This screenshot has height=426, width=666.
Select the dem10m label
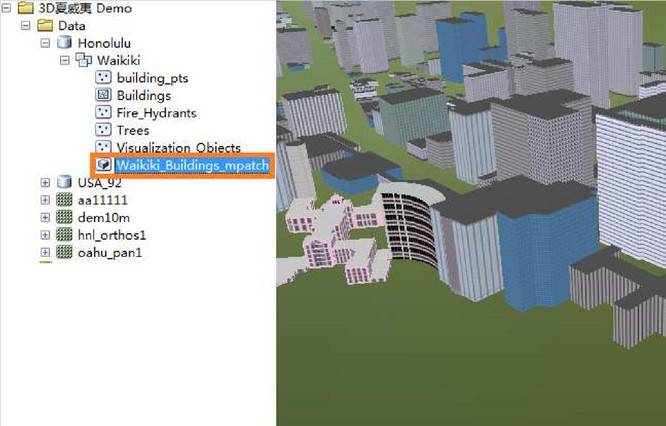pos(104,217)
